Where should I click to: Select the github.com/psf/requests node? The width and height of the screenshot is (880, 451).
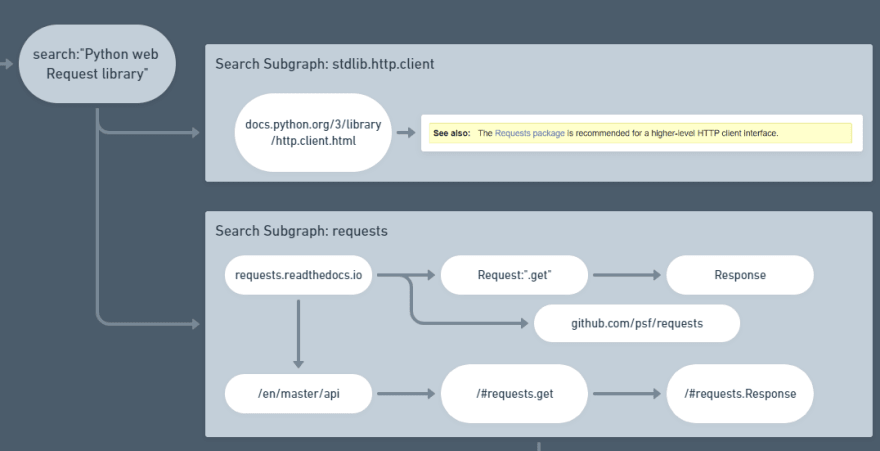pos(637,323)
